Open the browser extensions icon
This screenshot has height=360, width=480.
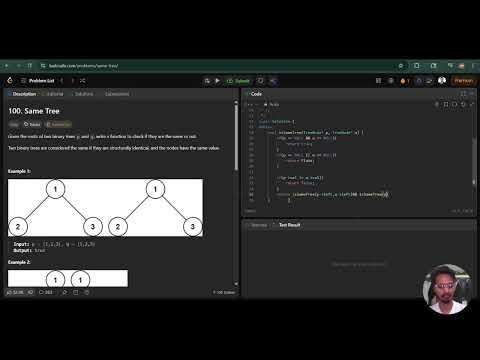[417, 66]
